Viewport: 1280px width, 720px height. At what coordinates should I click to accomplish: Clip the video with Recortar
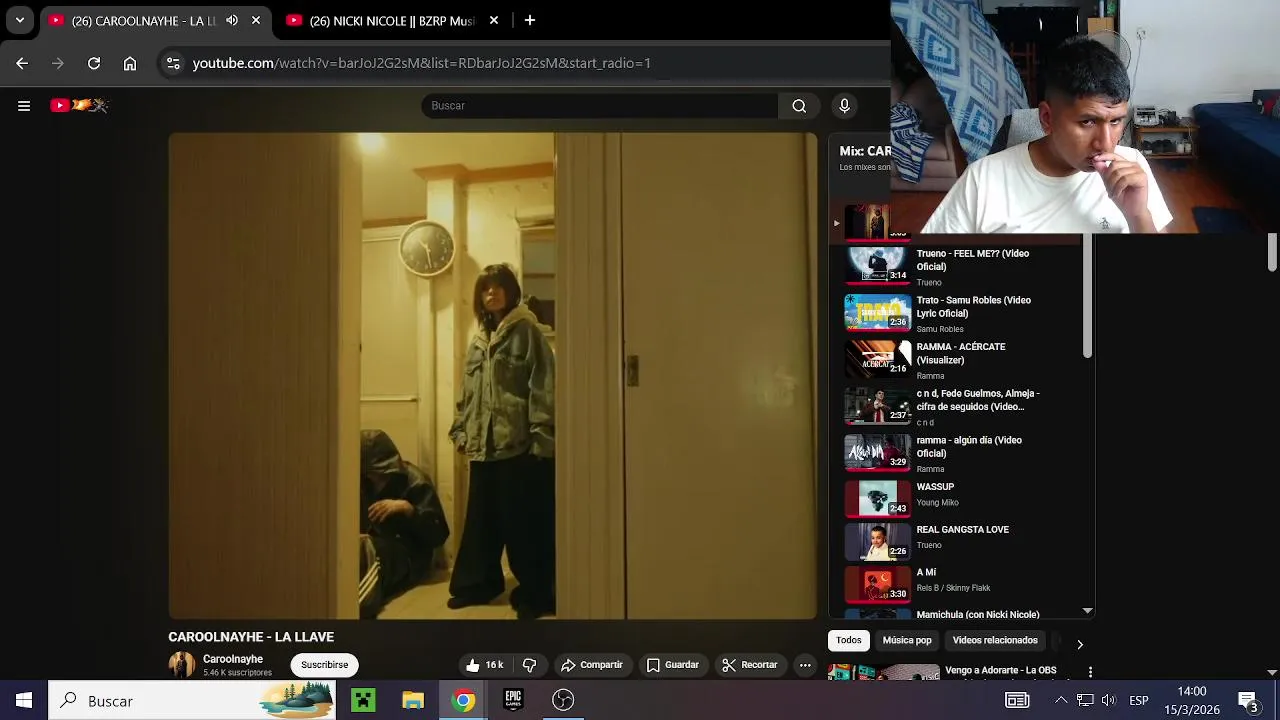coord(750,665)
